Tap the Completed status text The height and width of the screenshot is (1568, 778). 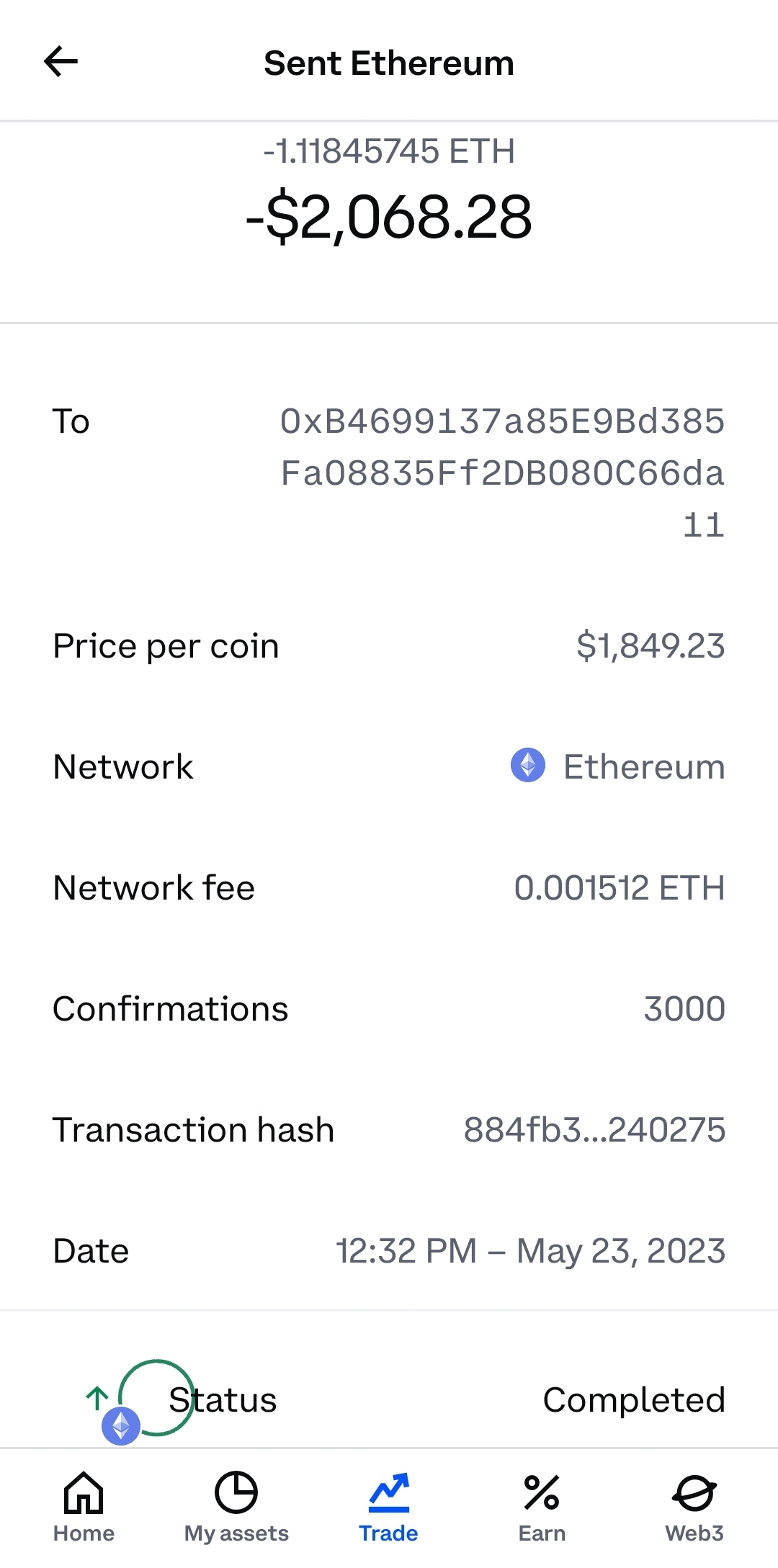634,1399
